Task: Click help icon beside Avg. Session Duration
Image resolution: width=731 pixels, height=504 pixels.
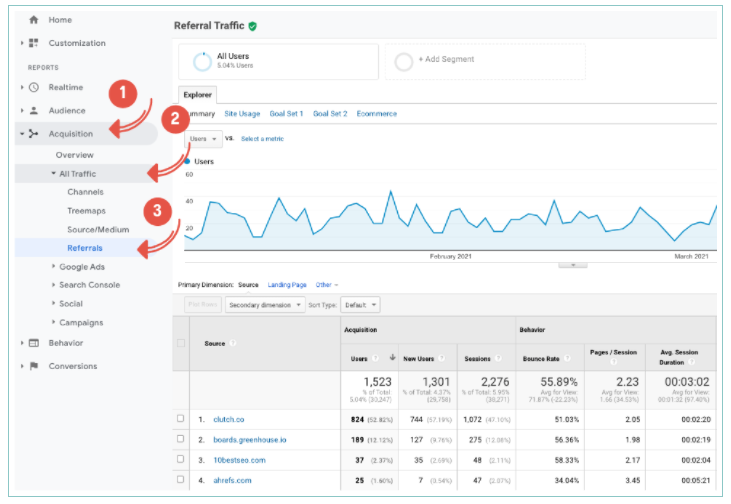Action: coord(692,362)
